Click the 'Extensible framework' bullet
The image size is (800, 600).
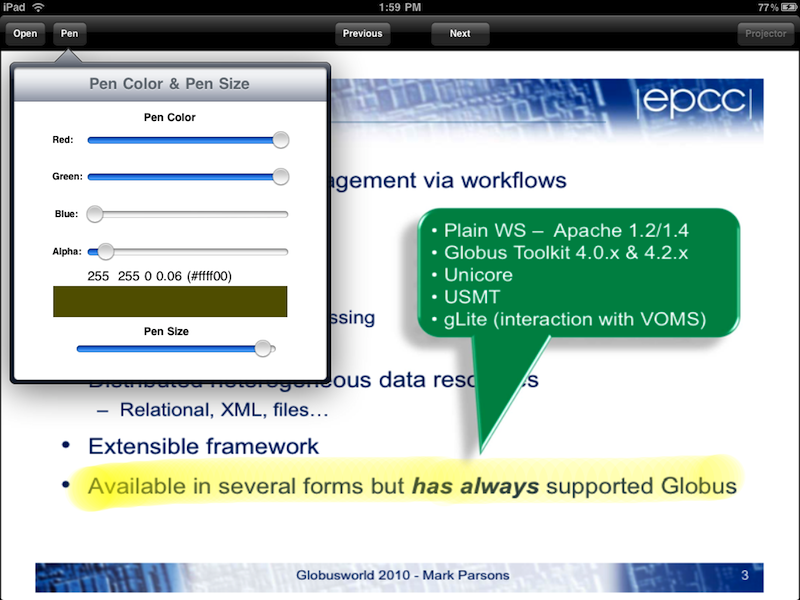(203, 446)
